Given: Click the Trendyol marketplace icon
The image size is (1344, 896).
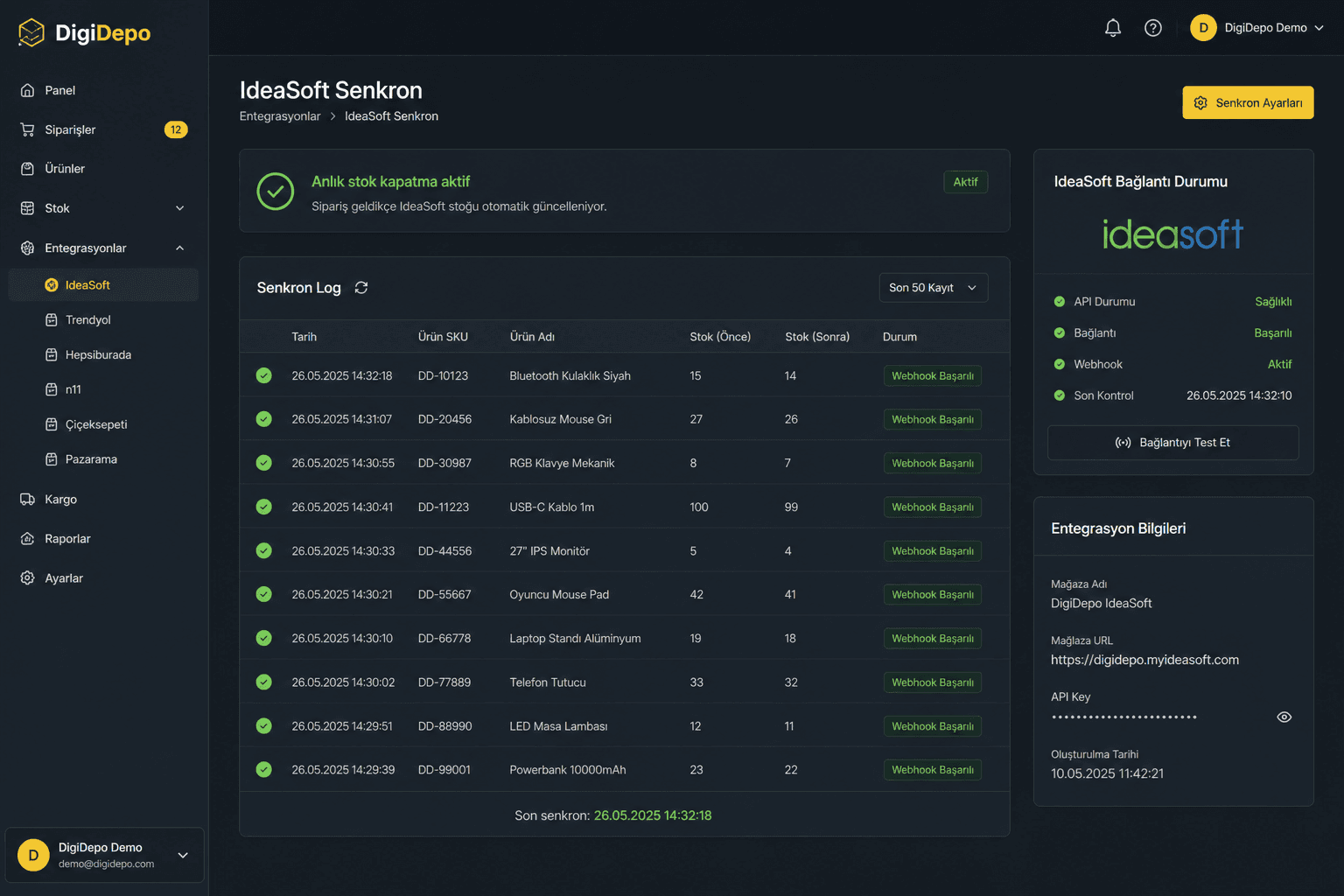Looking at the screenshot, I should pyautogui.click(x=52, y=320).
